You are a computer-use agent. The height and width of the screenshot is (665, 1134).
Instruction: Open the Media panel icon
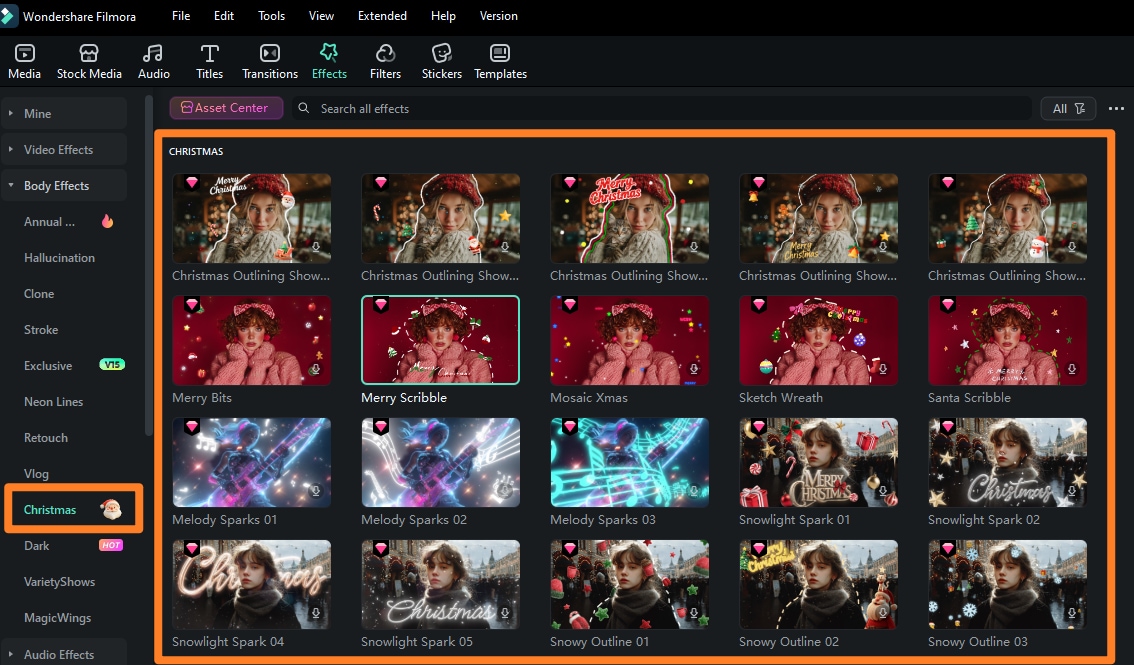[25, 53]
